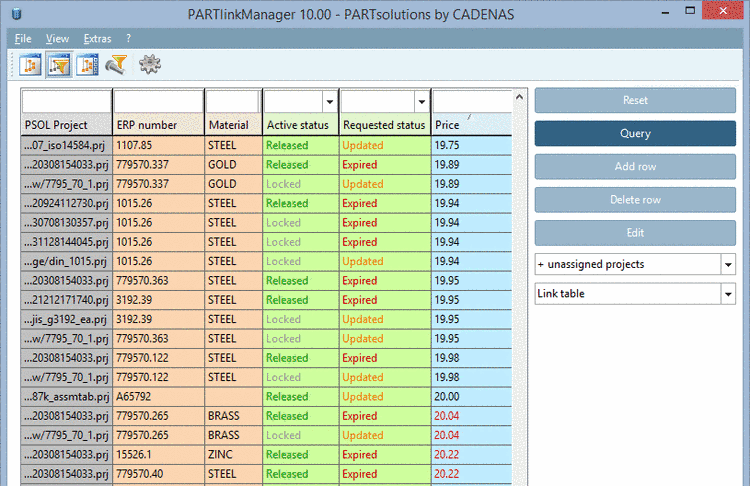Toggle the tree window with filter funnel icon
Screen dimensions: 750x486
[x=59, y=65]
